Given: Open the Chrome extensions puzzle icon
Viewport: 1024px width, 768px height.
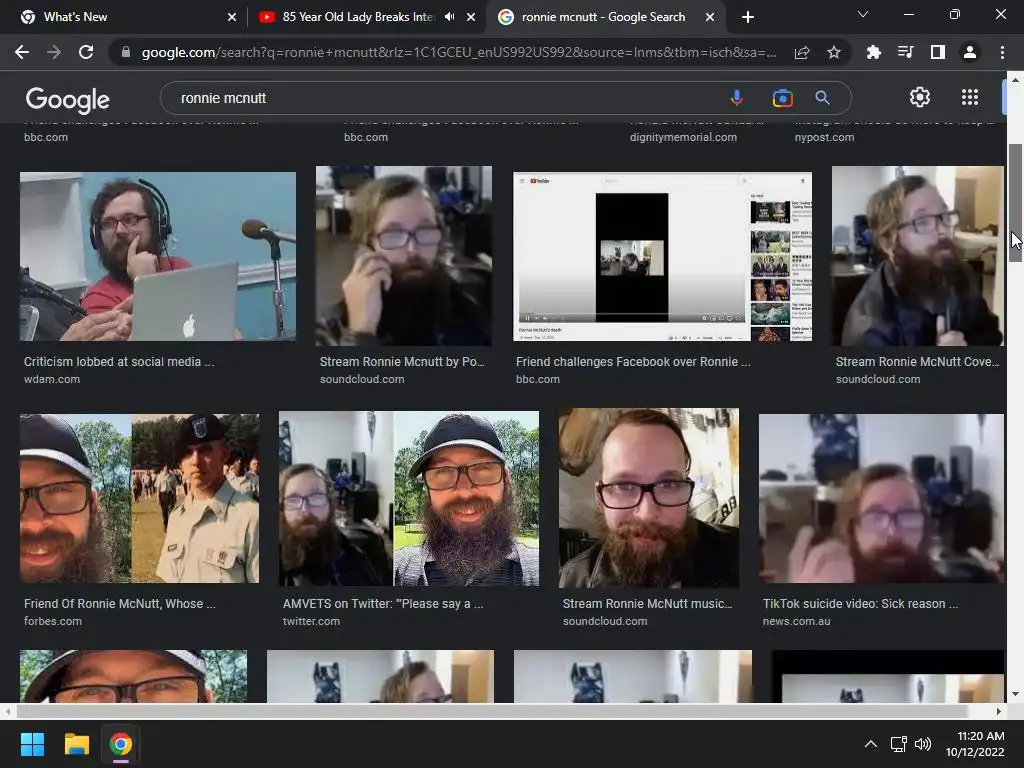Looking at the screenshot, I should click(874, 52).
